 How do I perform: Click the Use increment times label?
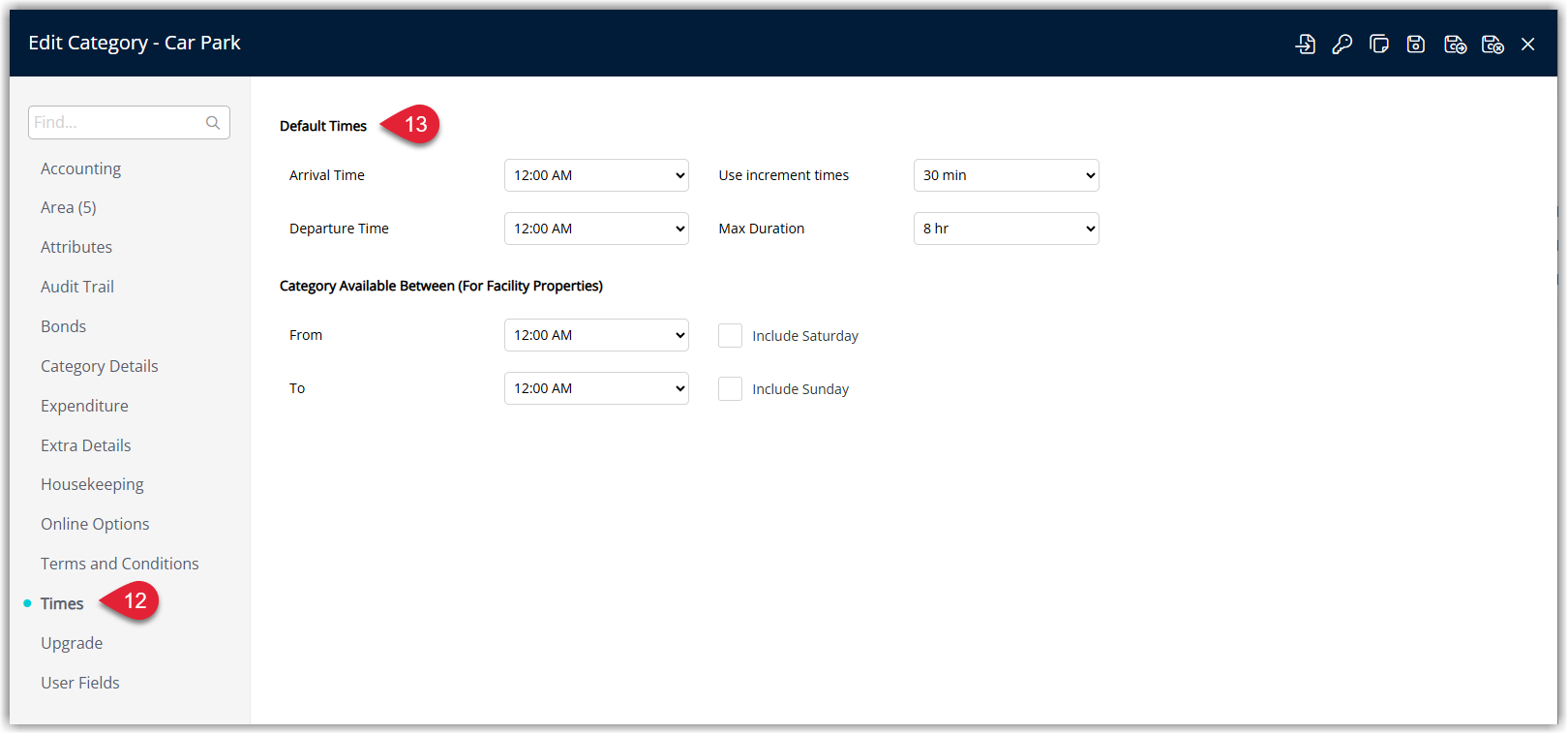784,175
